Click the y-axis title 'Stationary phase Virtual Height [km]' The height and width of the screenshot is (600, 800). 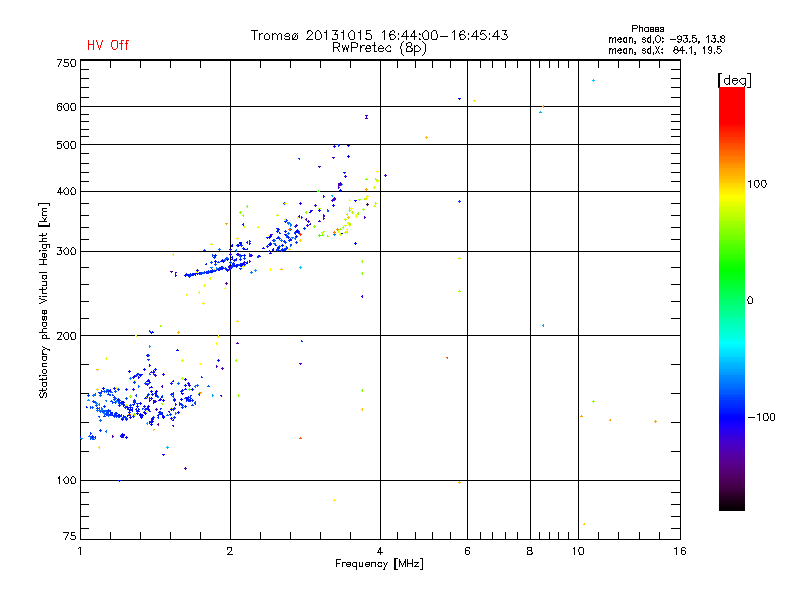(43, 300)
